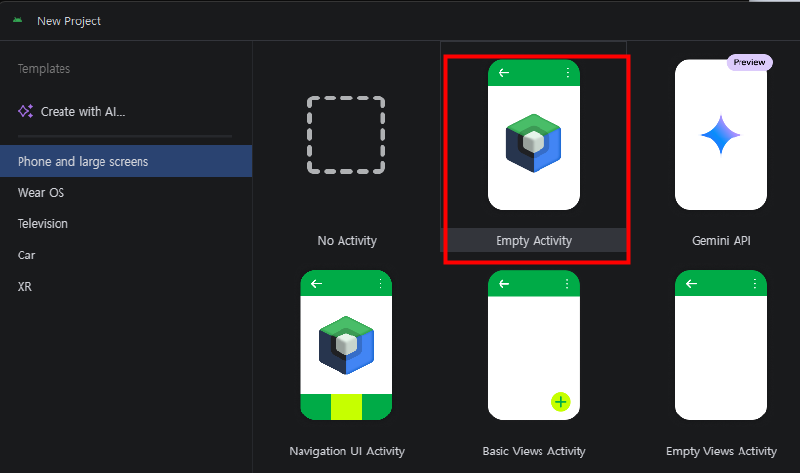Click the Gemini API label text

721,241
